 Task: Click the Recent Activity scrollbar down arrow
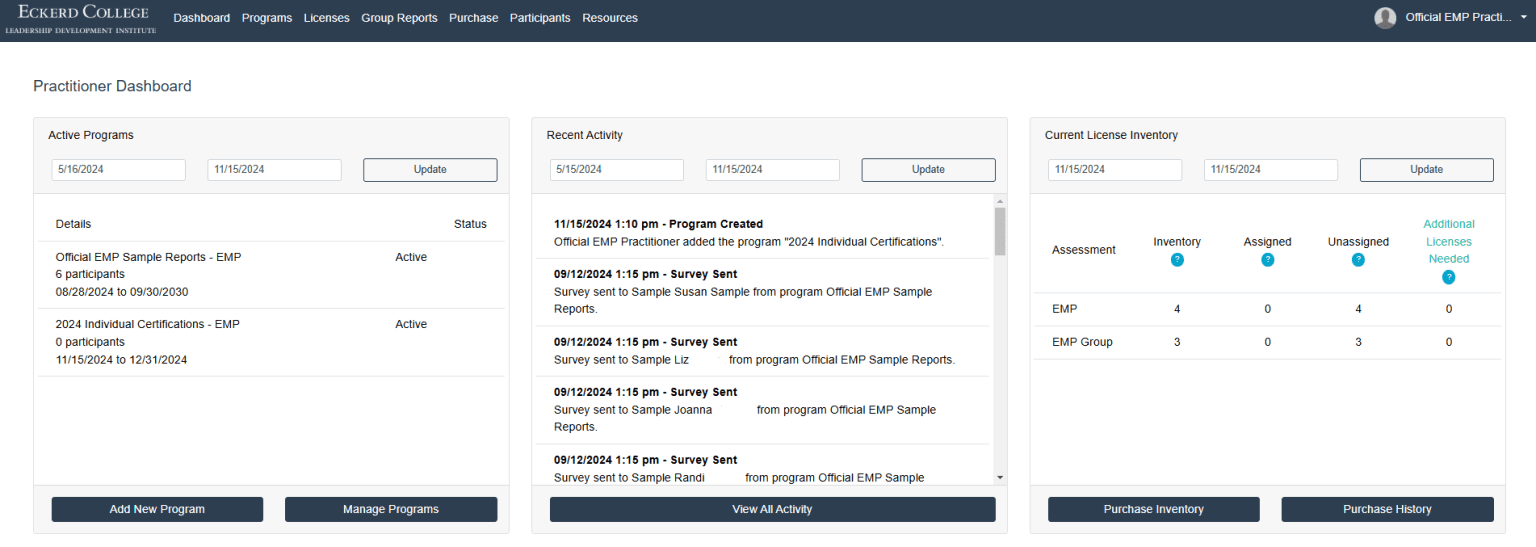click(x=1000, y=478)
